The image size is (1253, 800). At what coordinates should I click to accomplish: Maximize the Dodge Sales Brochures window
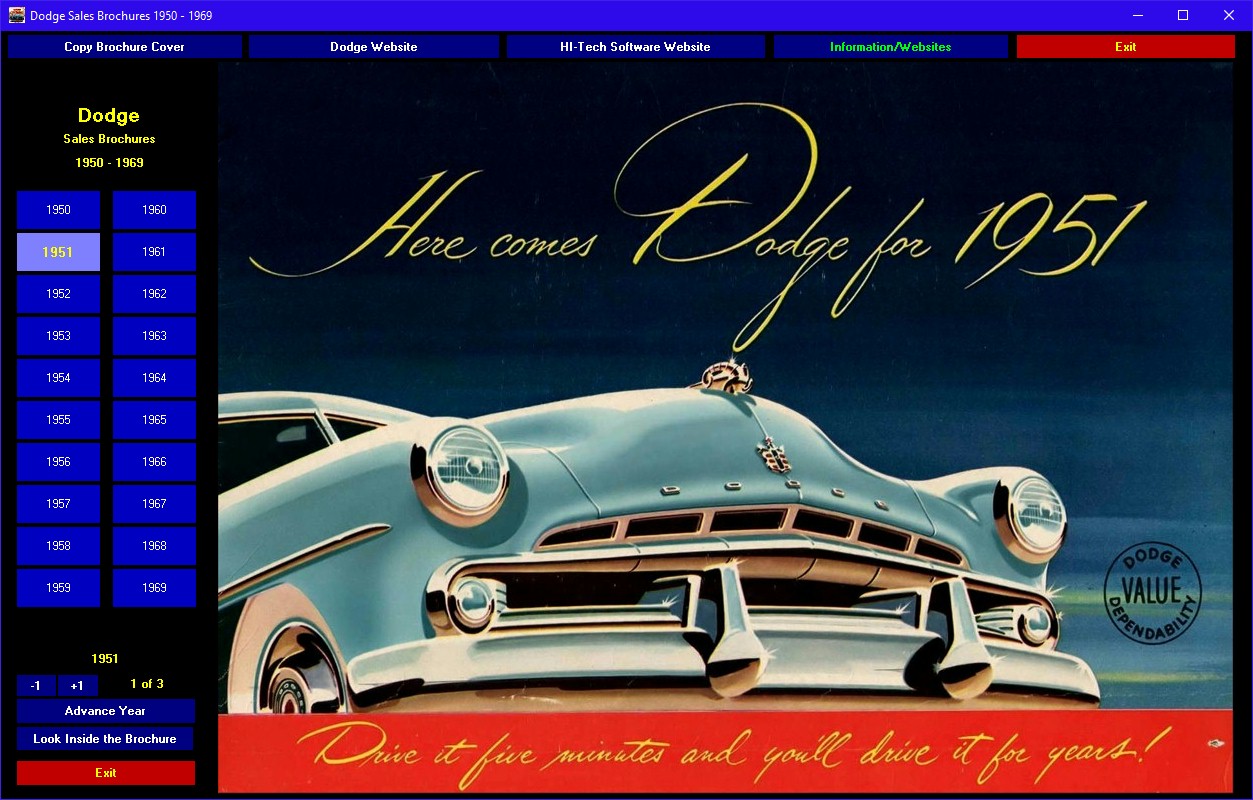(x=1183, y=15)
